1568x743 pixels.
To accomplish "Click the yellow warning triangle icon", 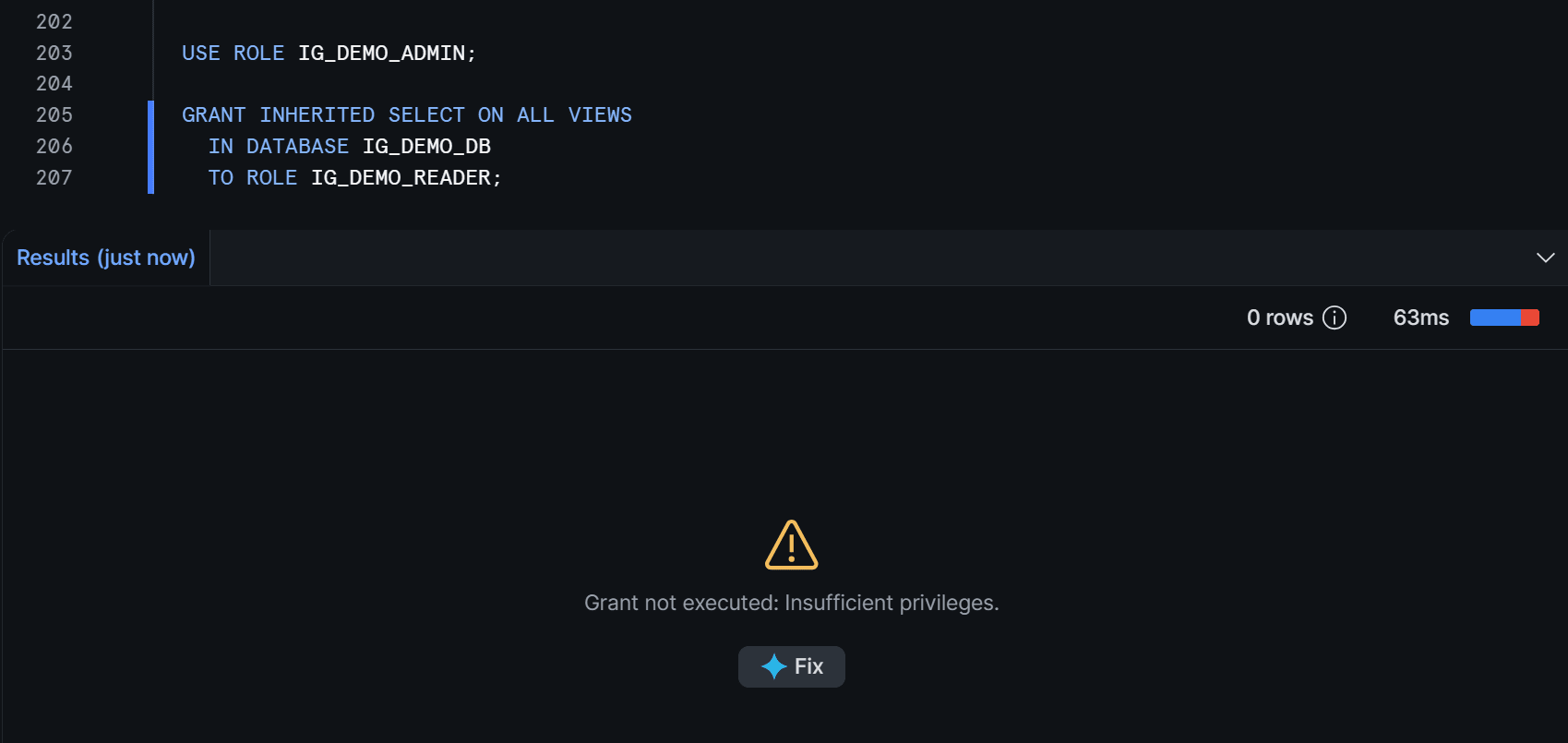I will [792, 545].
